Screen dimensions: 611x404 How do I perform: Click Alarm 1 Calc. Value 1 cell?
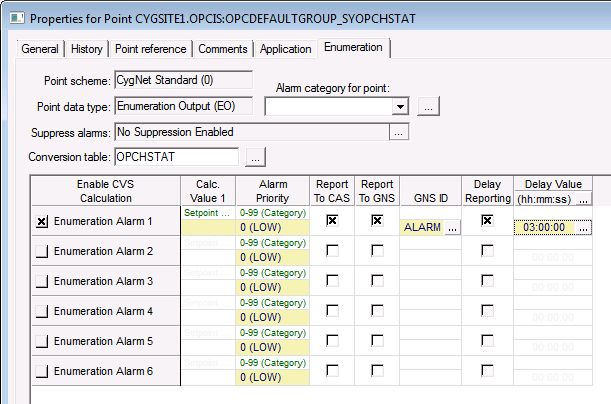pyautogui.click(x=208, y=228)
